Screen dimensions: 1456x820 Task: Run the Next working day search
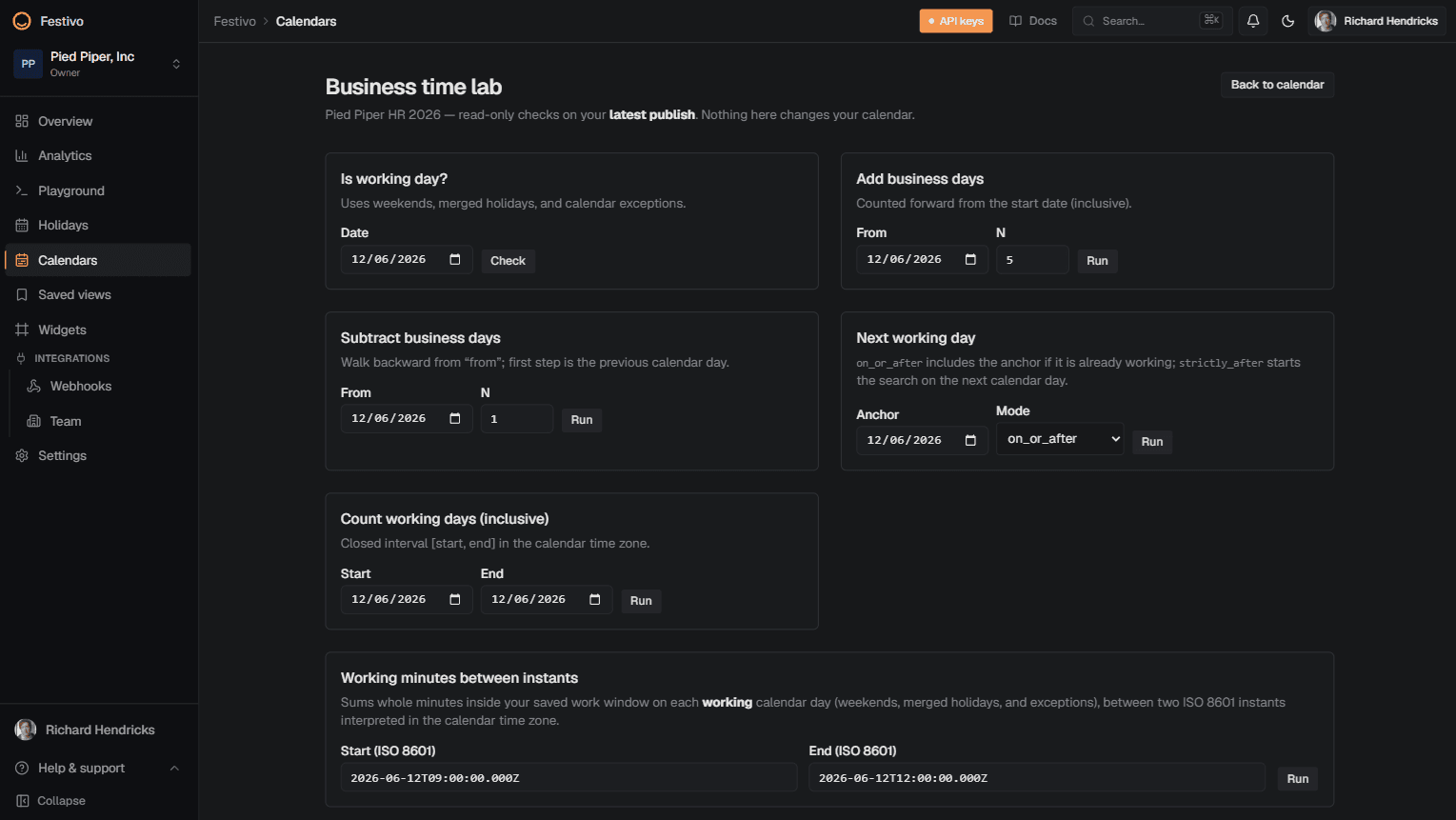(x=1152, y=442)
